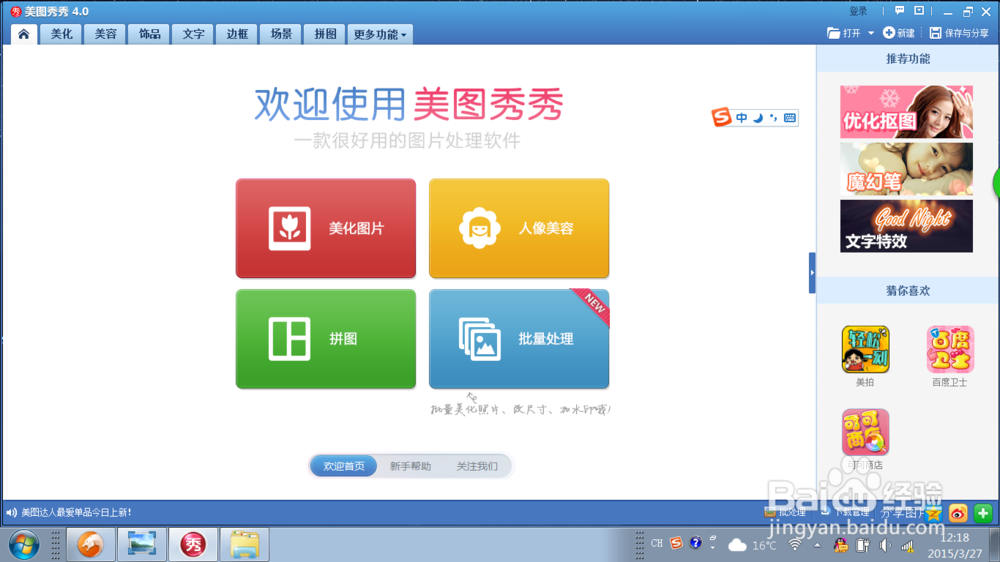The image size is (1000, 562).
Task: Click the Sogou tray icon in taskbar
Action: pyautogui.click(x=676, y=543)
